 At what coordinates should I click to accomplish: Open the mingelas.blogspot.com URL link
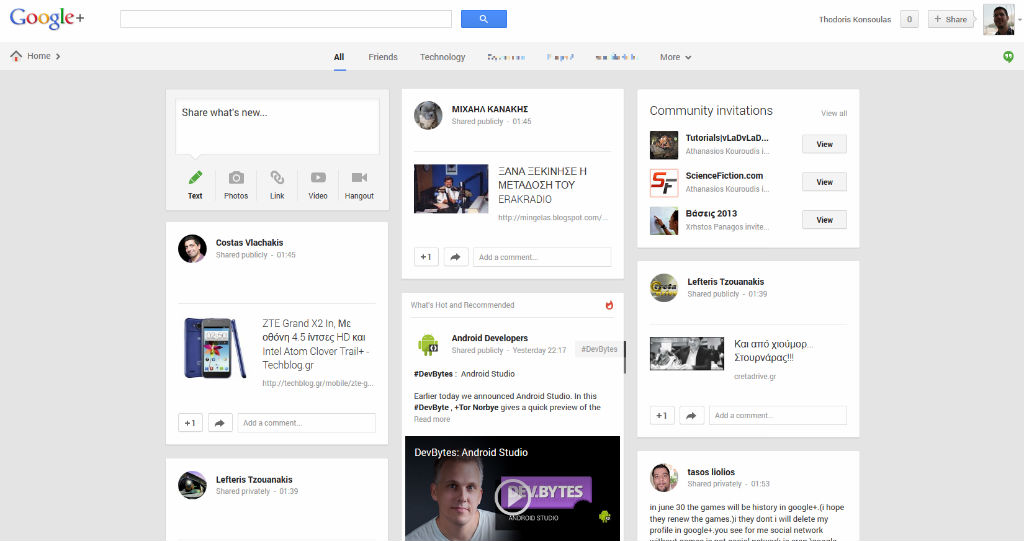[552, 218]
